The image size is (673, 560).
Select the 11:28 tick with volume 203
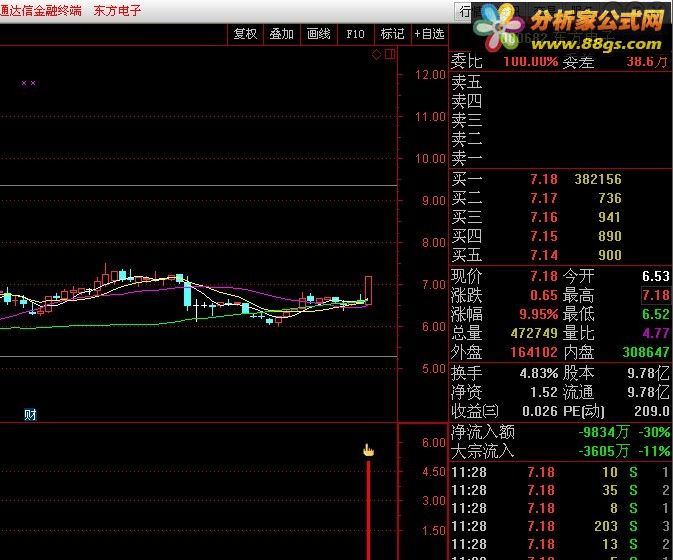point(561,526)
